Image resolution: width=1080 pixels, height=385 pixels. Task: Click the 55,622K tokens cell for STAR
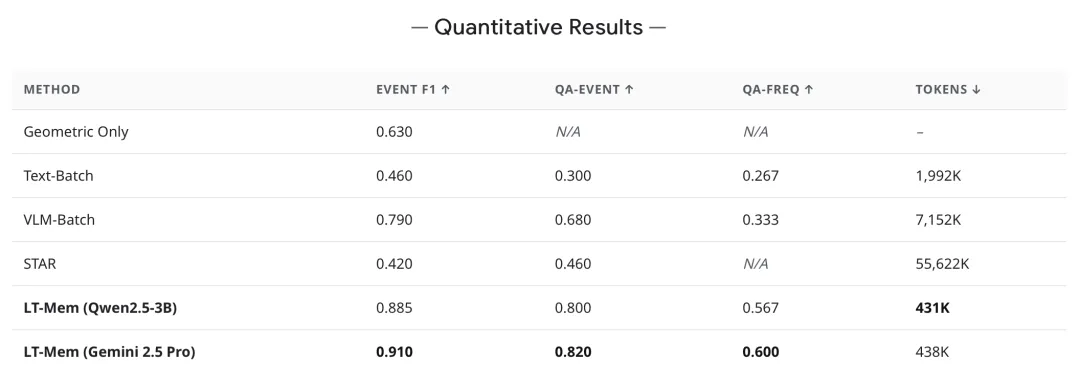[x=942, y=264]
